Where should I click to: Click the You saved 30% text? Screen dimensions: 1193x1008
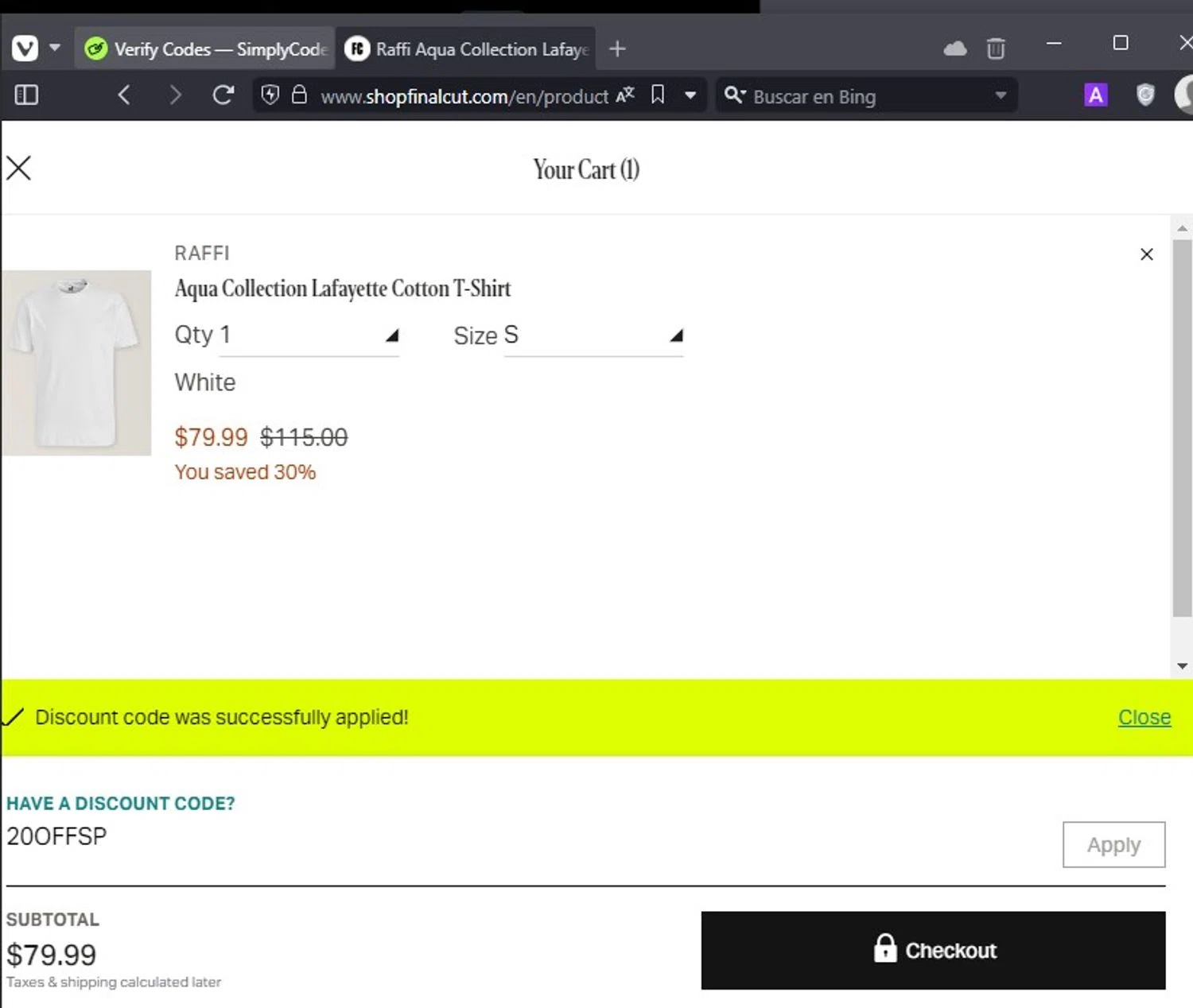click(x=245, y=472)
